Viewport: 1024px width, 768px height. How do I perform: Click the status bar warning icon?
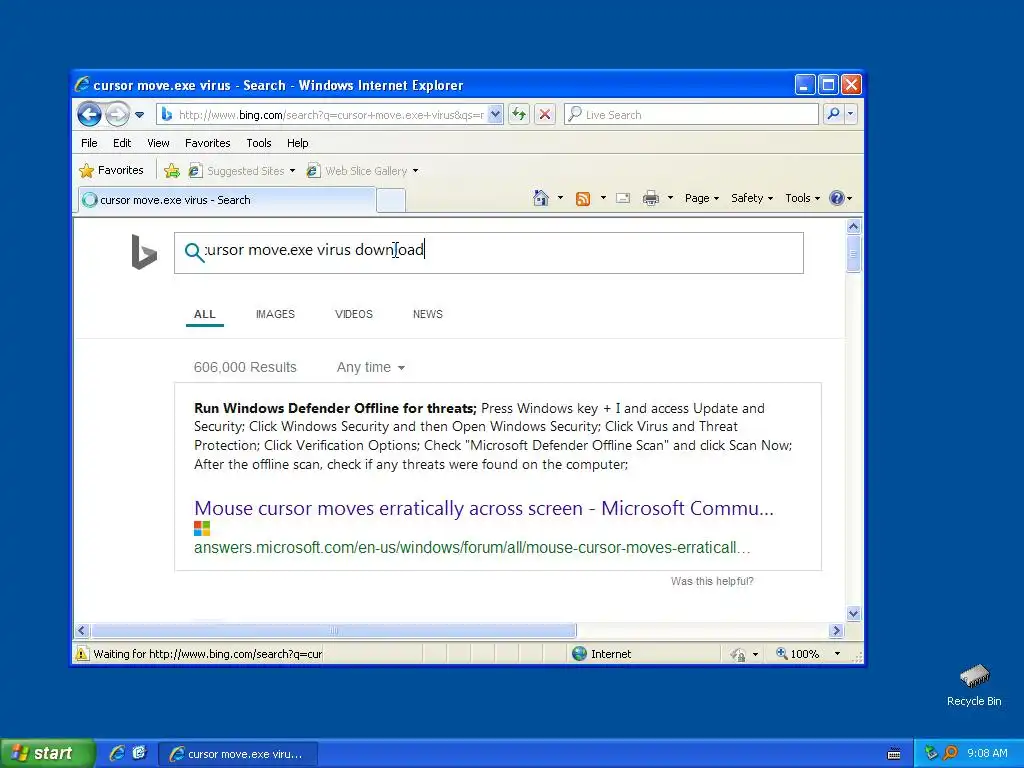(82, 654)
